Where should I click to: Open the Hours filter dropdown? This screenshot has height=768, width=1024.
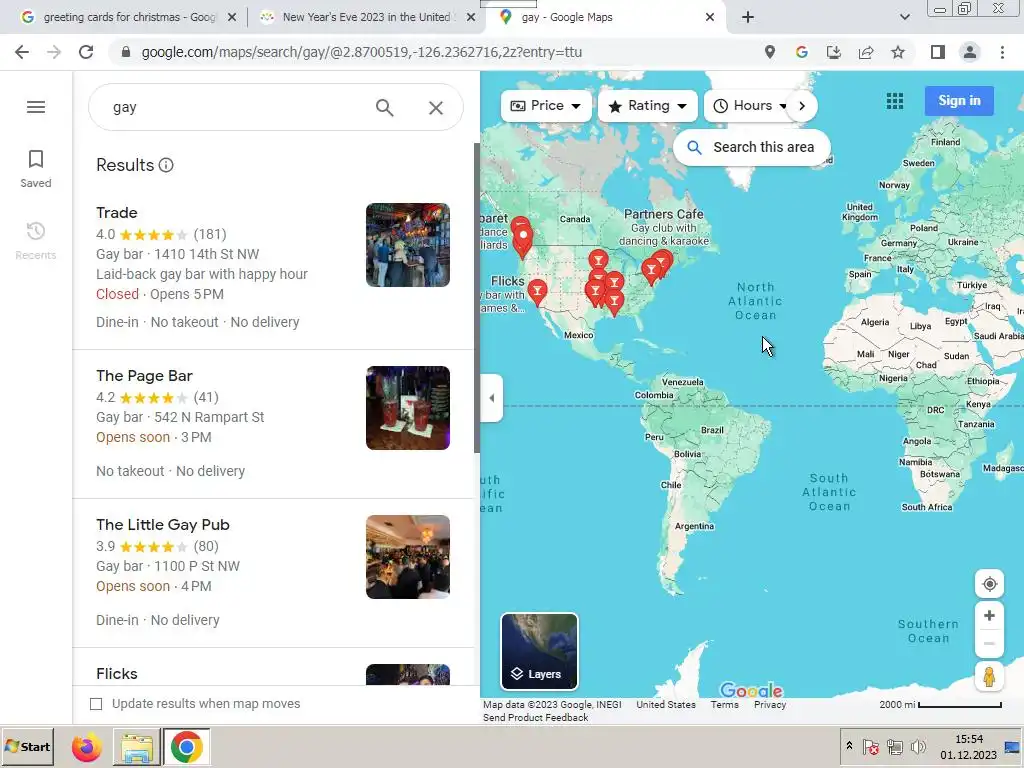[748, 106]
